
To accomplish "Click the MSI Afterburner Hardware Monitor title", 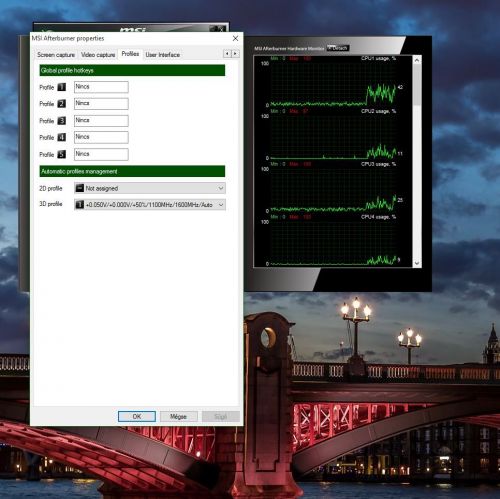I will click(x=289, y=49).
